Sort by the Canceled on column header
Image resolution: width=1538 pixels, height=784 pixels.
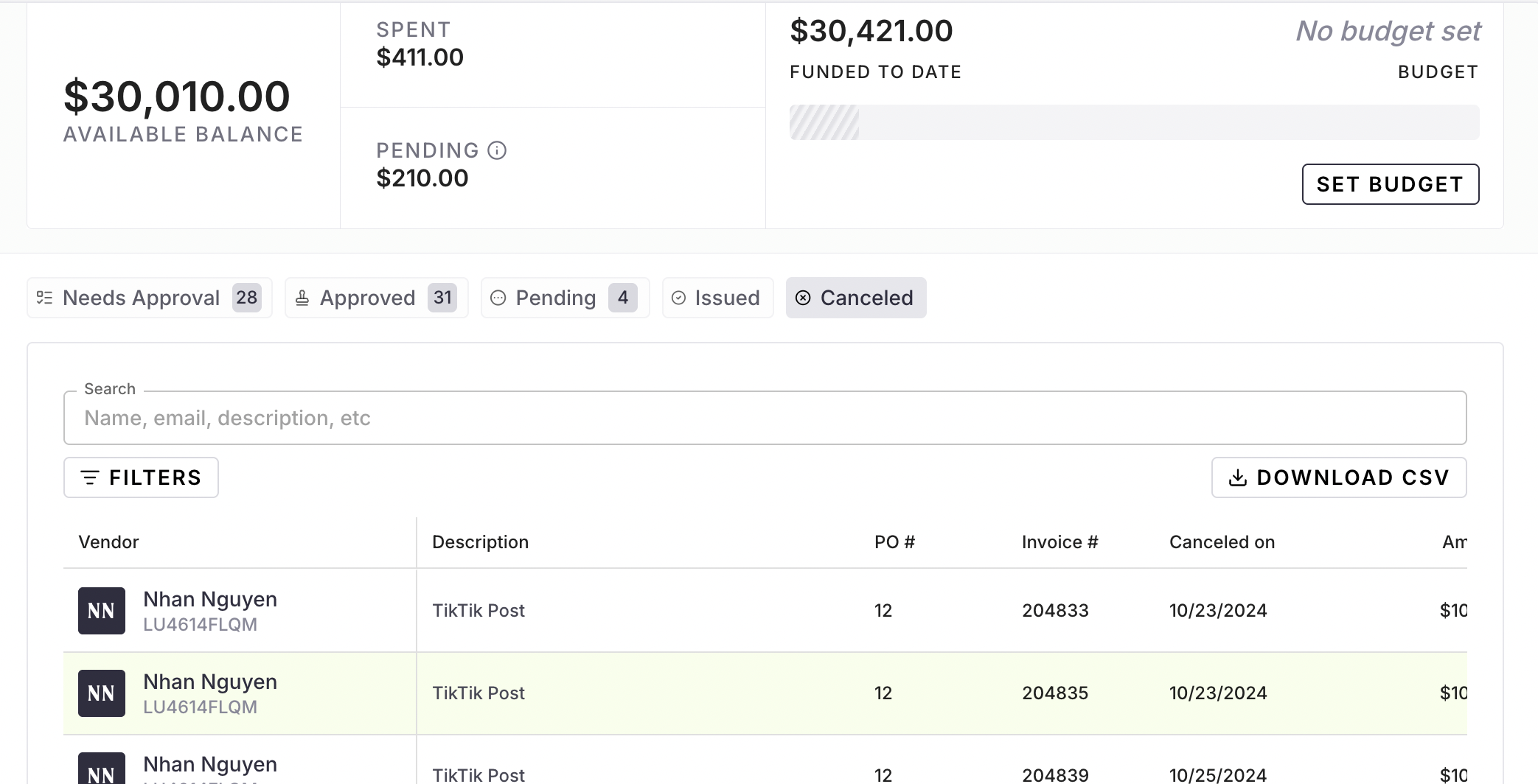pos(1222,542)
